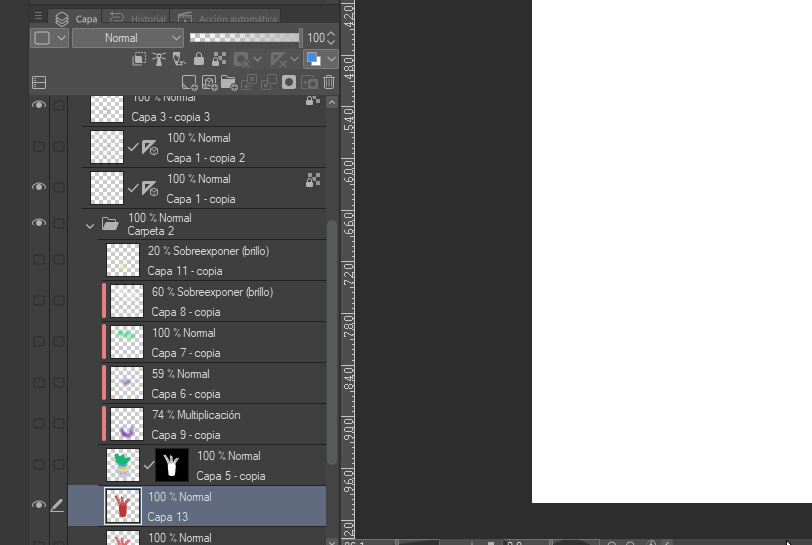The image size is (812, 545).
Task: Toggle lock transparent pixels icon
Action: coord(219,59)
